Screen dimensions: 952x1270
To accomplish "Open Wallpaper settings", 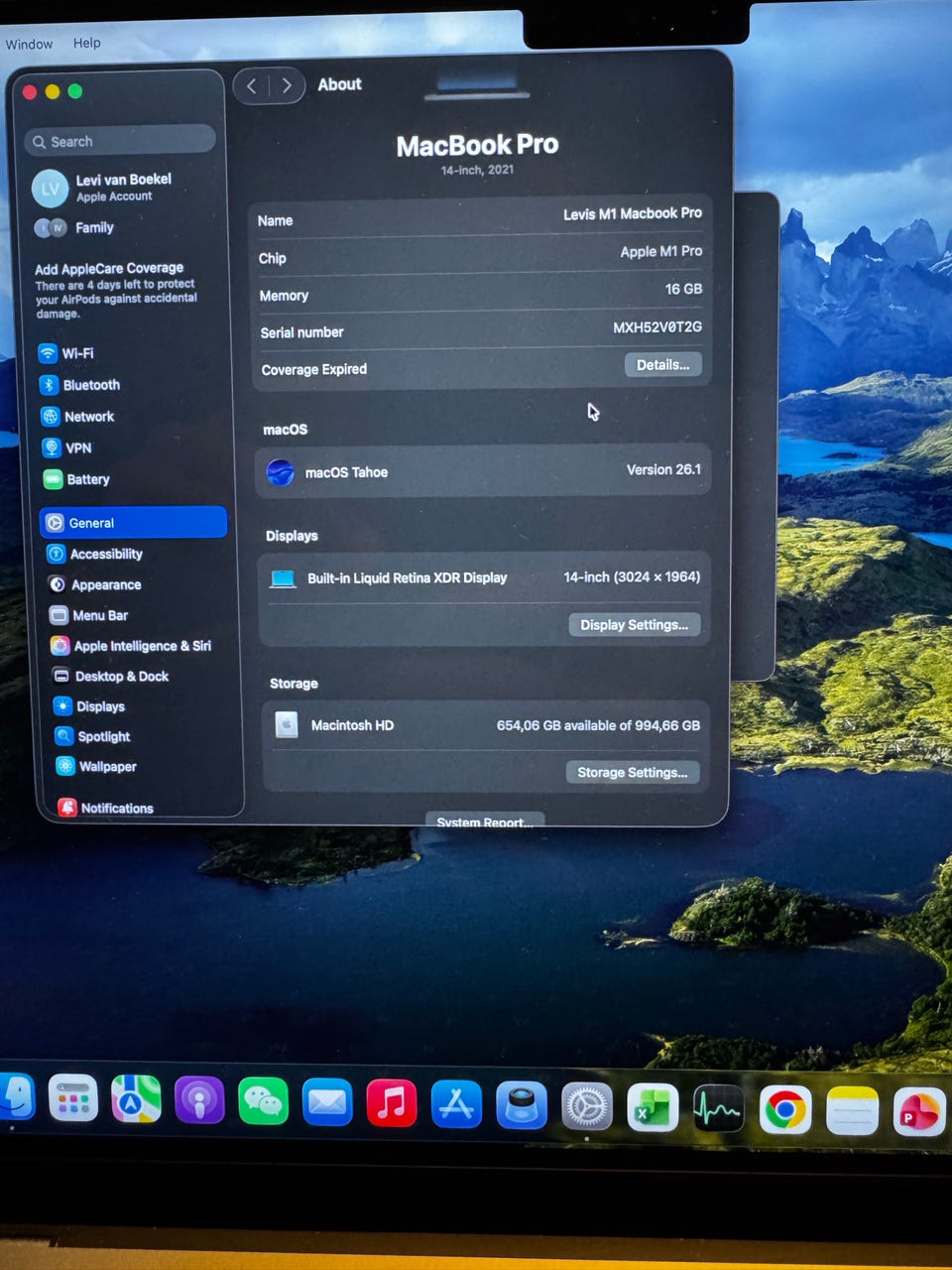I will (96, 766).
